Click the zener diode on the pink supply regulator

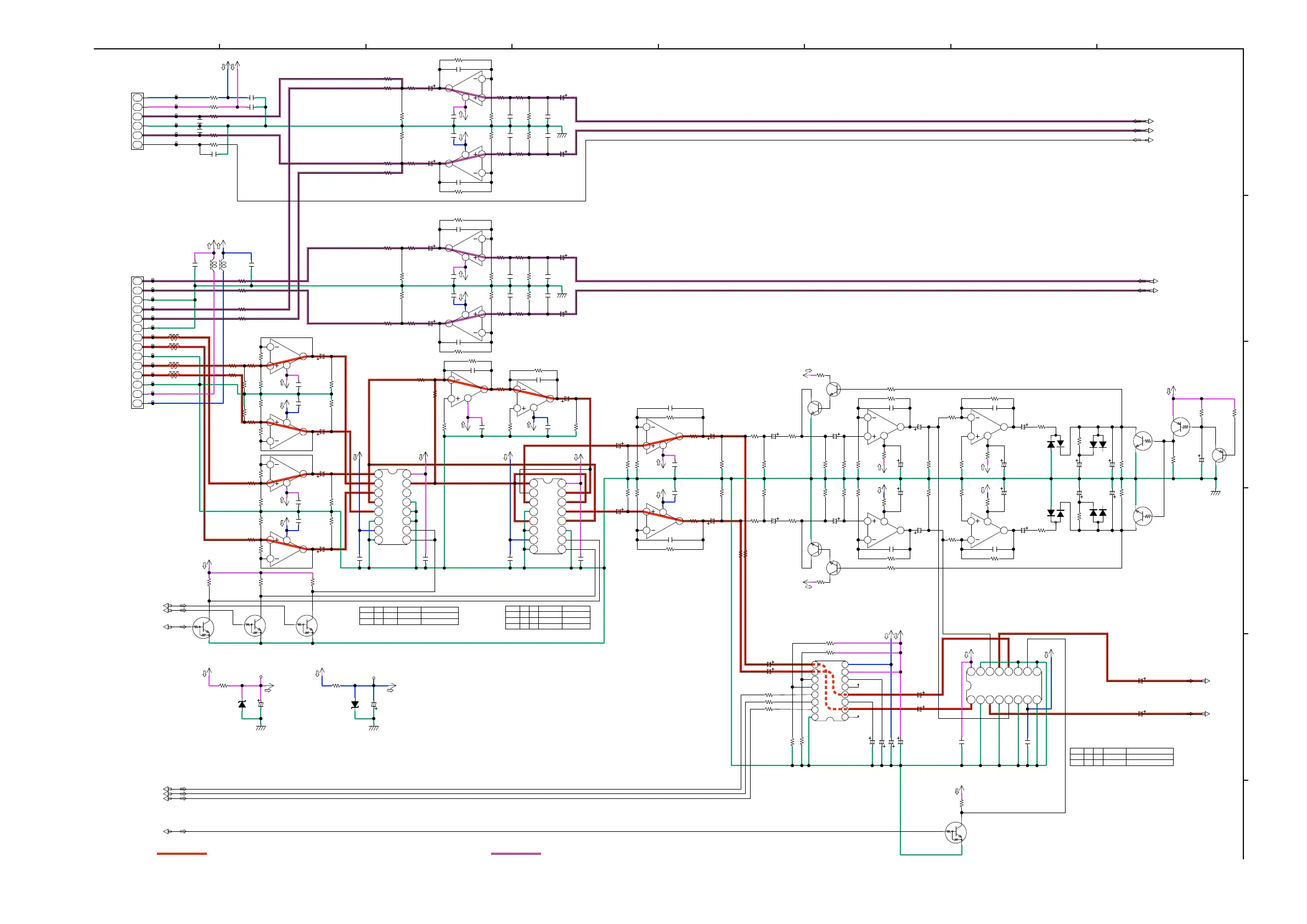tap(242, 704)
